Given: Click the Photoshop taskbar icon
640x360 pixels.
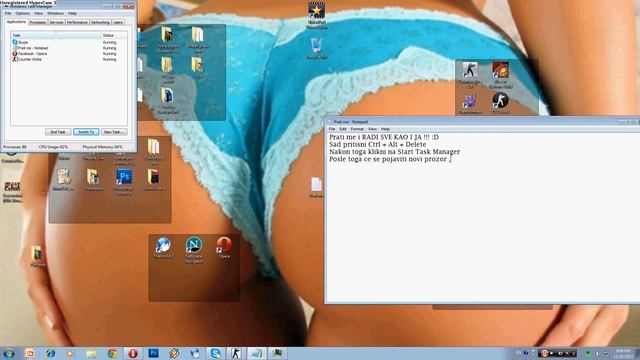Looking at the screenshot, I should point(153,353).
